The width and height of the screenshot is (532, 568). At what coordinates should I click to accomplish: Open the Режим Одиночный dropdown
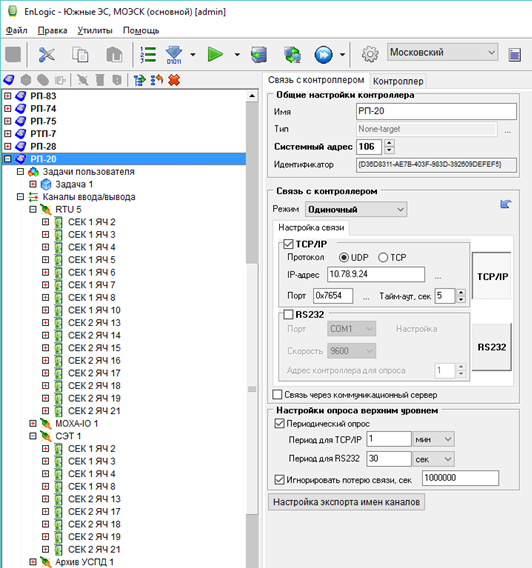tap(356, 209)
